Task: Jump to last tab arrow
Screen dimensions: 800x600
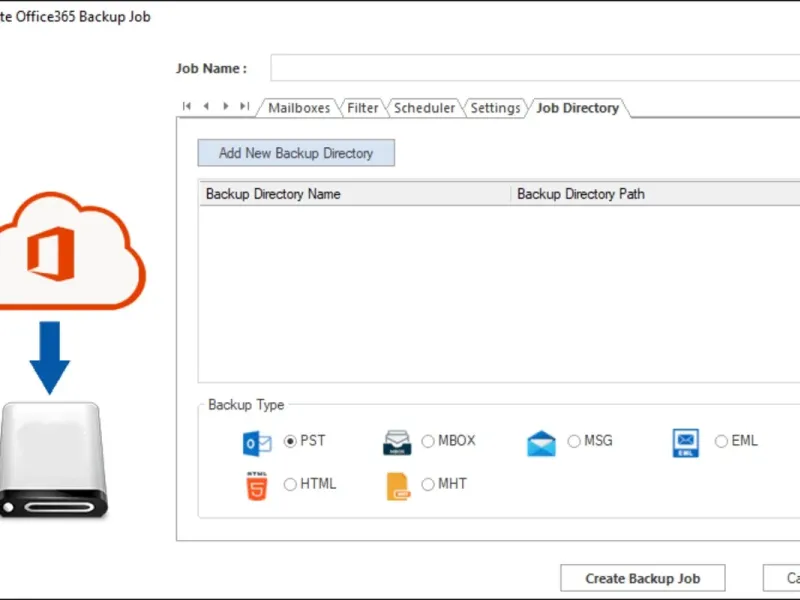Action: [x=245, y=106]
